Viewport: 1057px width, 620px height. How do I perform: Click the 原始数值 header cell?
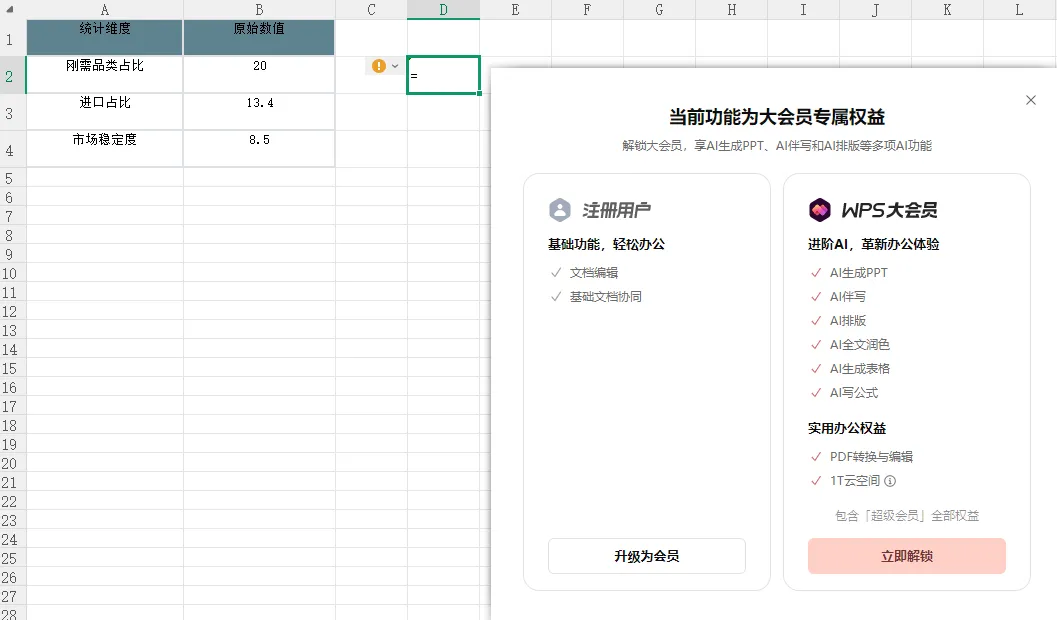pos(259,37)
